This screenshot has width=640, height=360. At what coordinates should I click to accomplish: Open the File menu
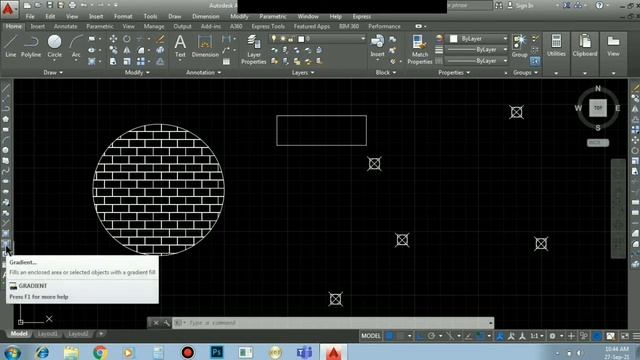coord(30,16)
